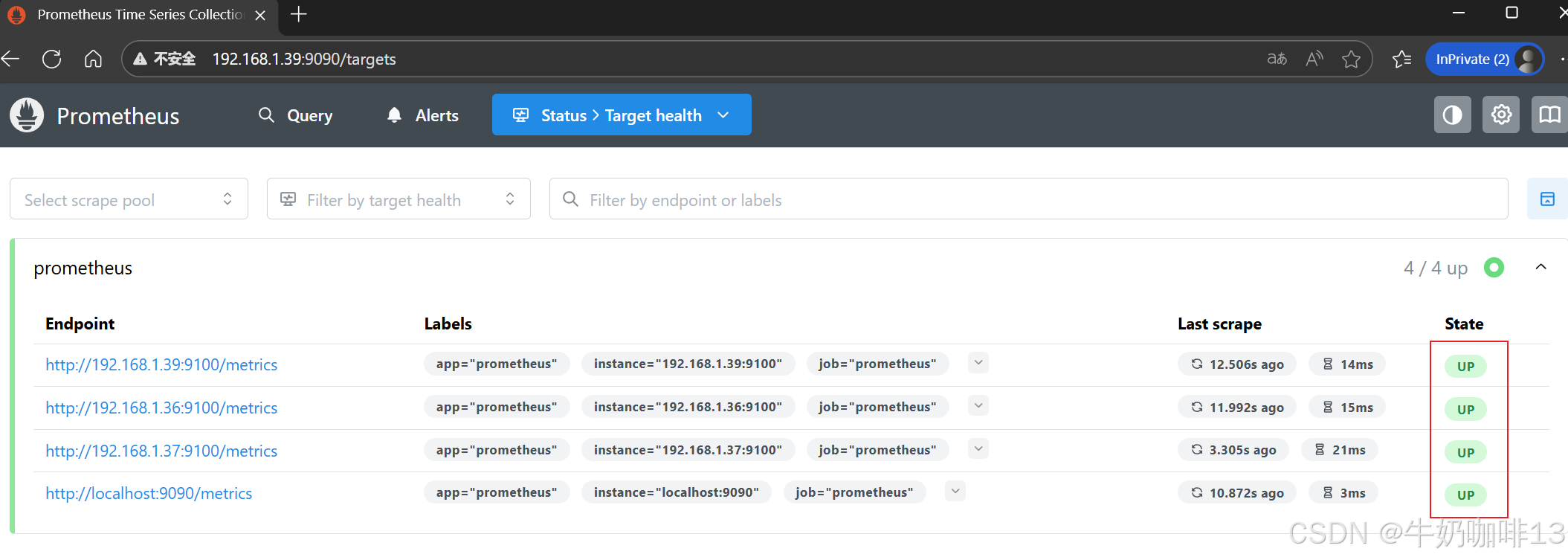Open the 192.168.1.36:9100 metrics link
Screen dimensions: 1568x560
click(161, 408)
